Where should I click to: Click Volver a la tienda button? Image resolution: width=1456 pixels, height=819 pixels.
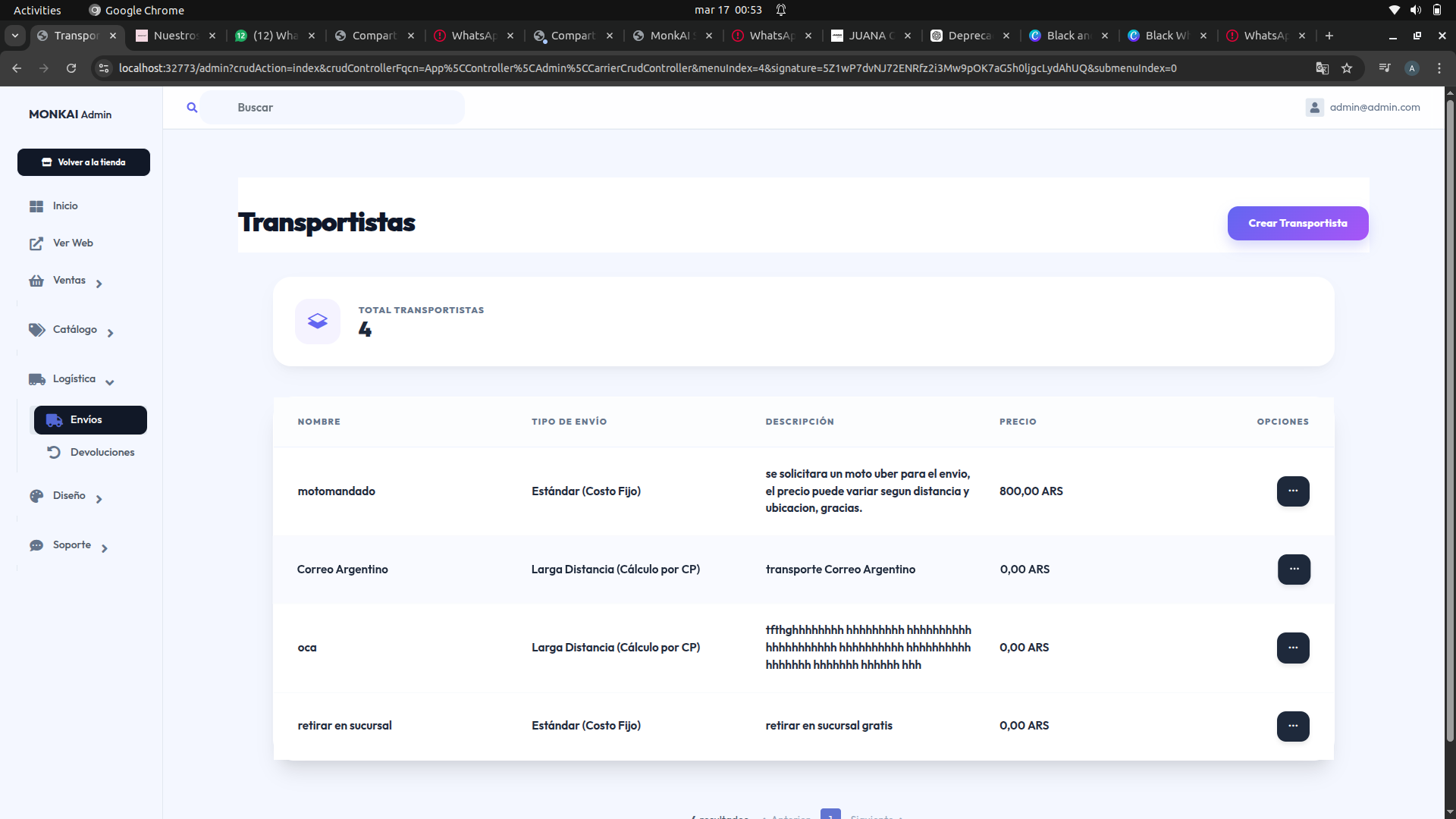click(x=83, y=162)
